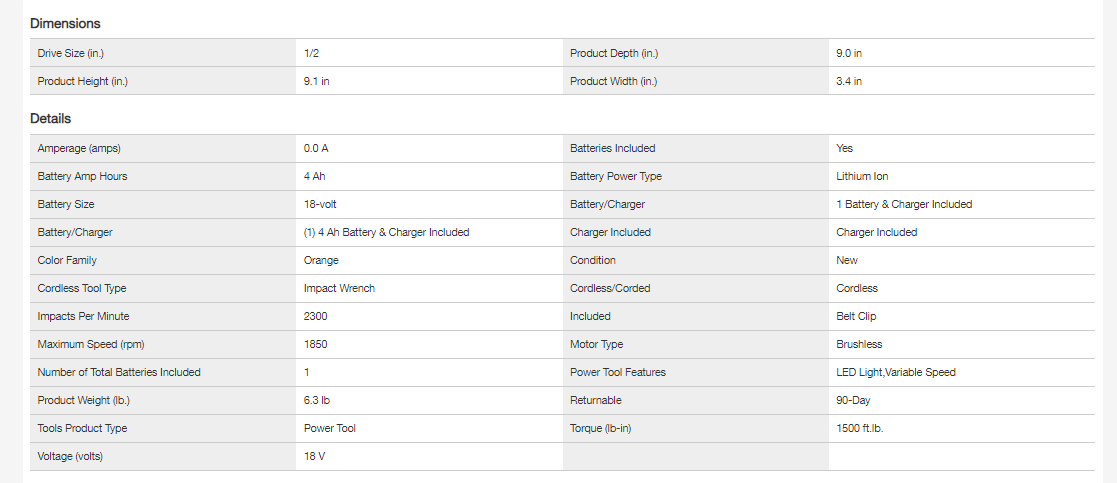This screenshot has height=483, width=1117.
Task: Click the Details section heading
Action: 50,118
